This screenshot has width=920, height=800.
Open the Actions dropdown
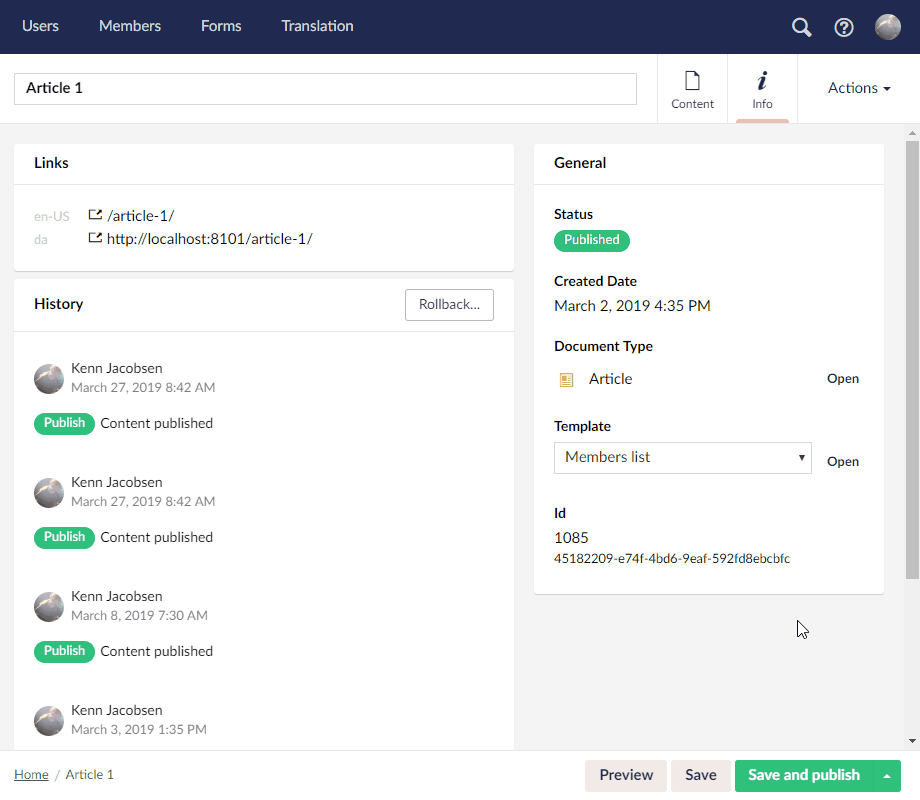tap(857, 88)
